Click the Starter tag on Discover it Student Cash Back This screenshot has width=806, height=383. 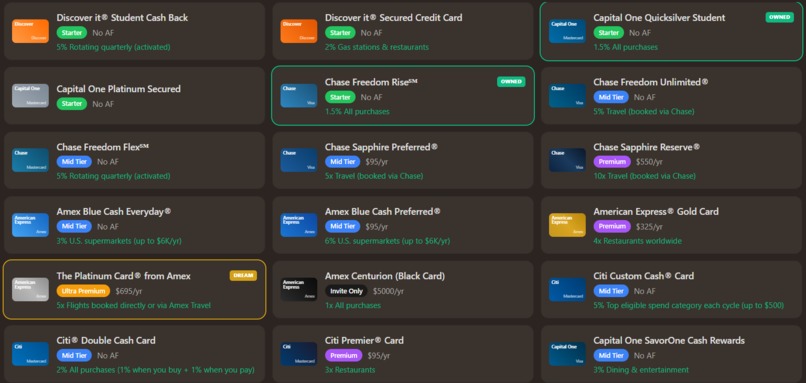click(72, 33)
